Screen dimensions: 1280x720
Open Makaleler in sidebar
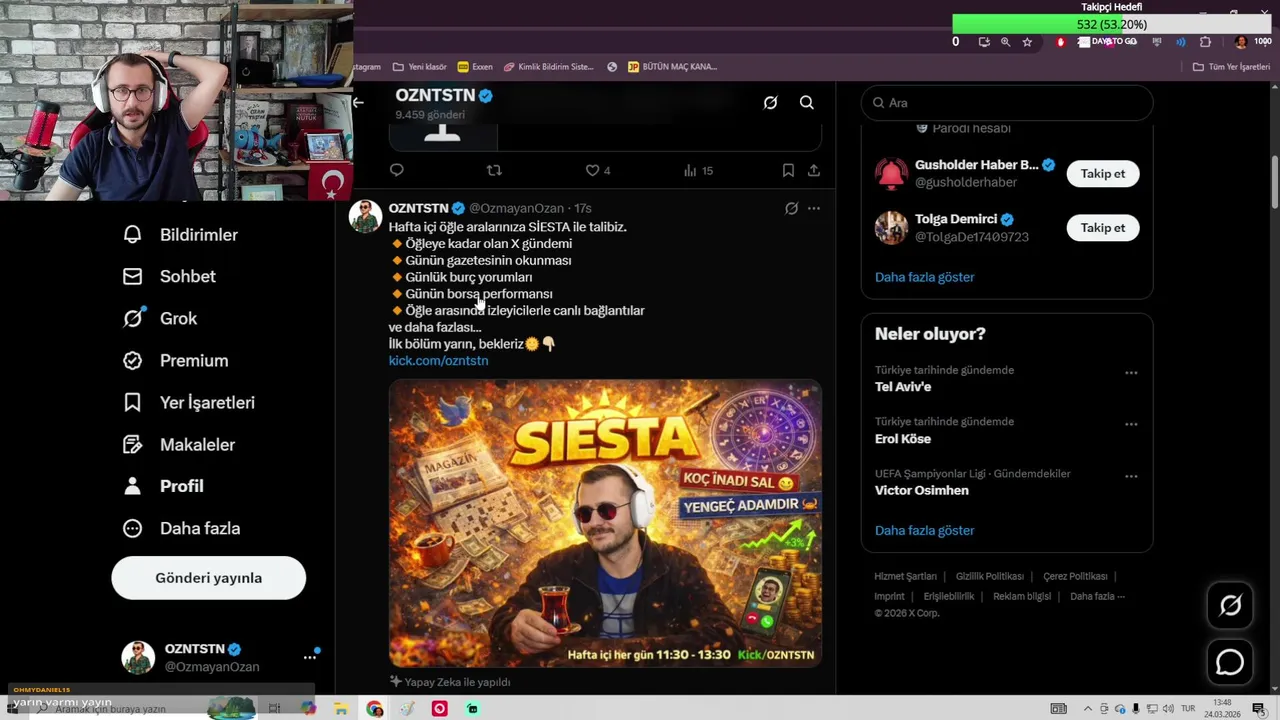(x=178, y=445)
